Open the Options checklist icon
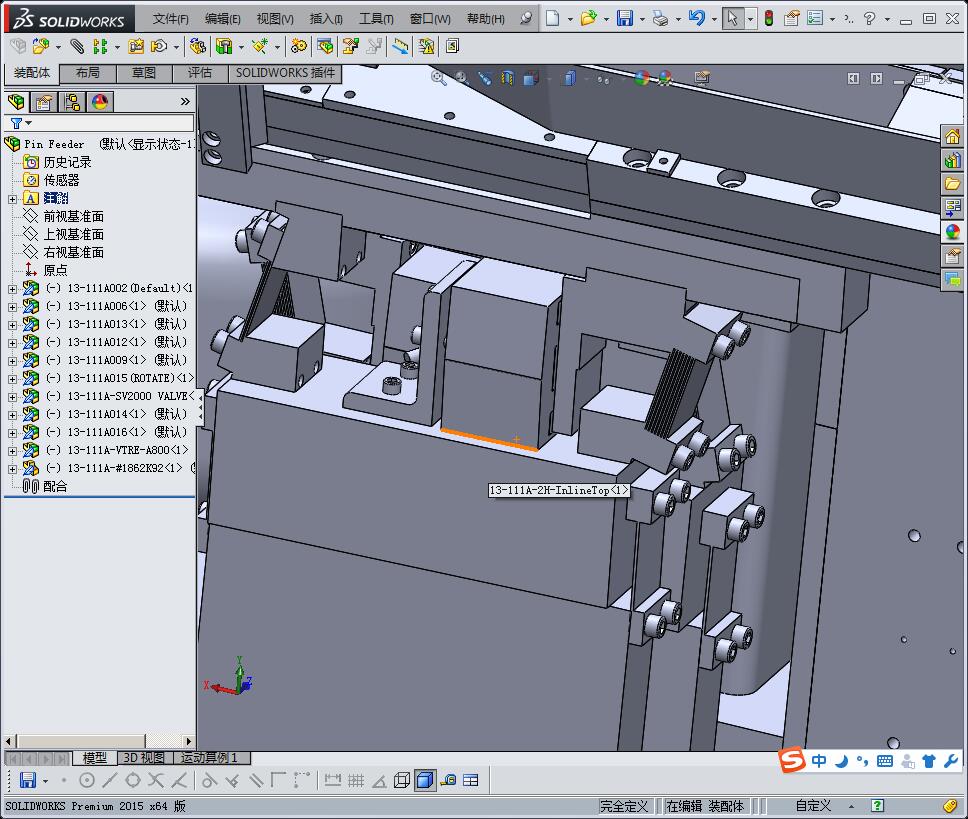This screenshot has height=819, width=968. pos(815,19)
